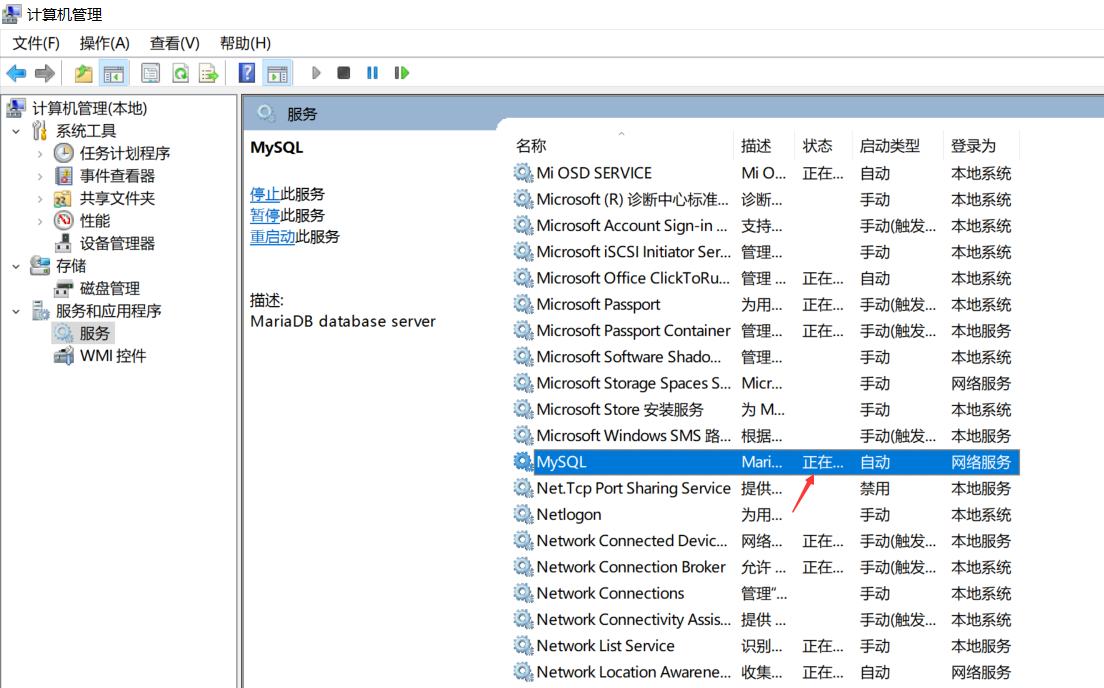Click the Export List toolbar icon

click(x=208, y=73)
